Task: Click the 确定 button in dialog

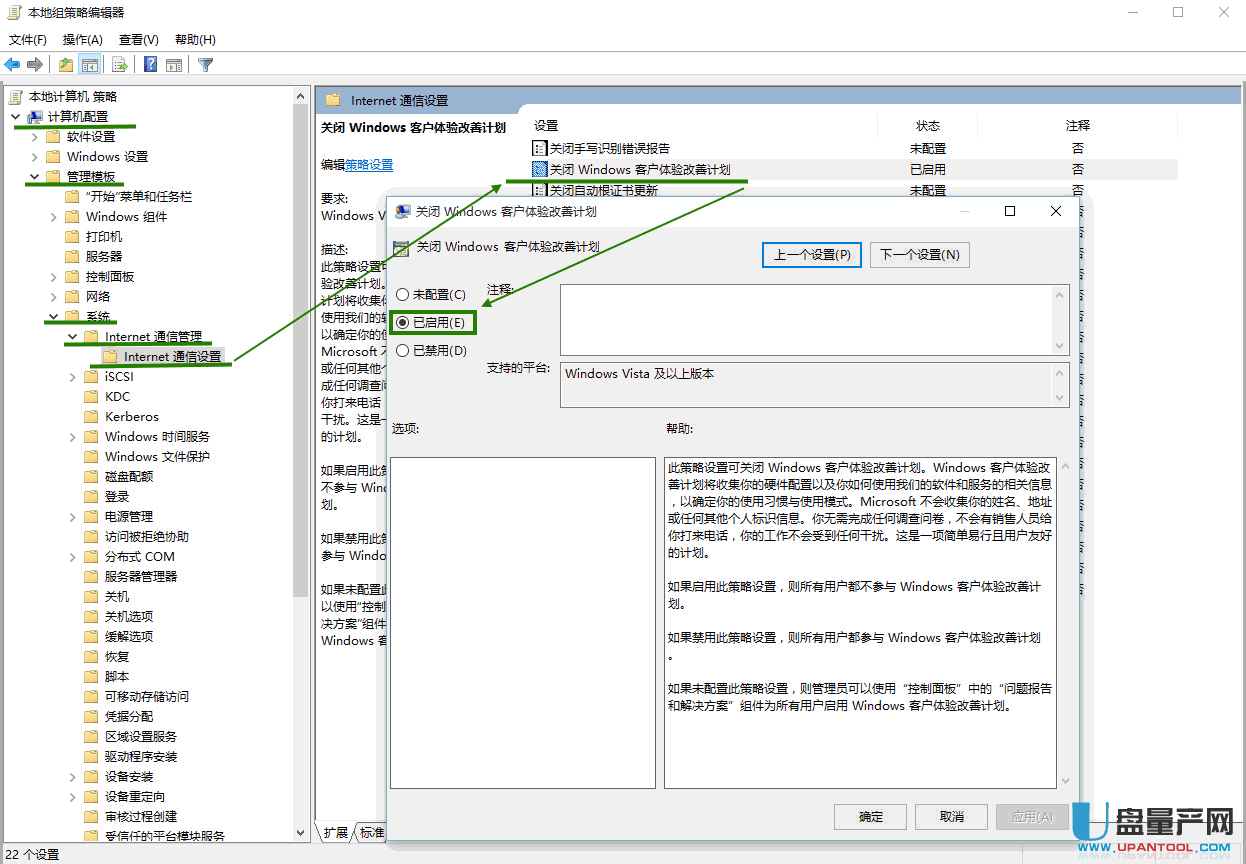Action: click(870, 816)
